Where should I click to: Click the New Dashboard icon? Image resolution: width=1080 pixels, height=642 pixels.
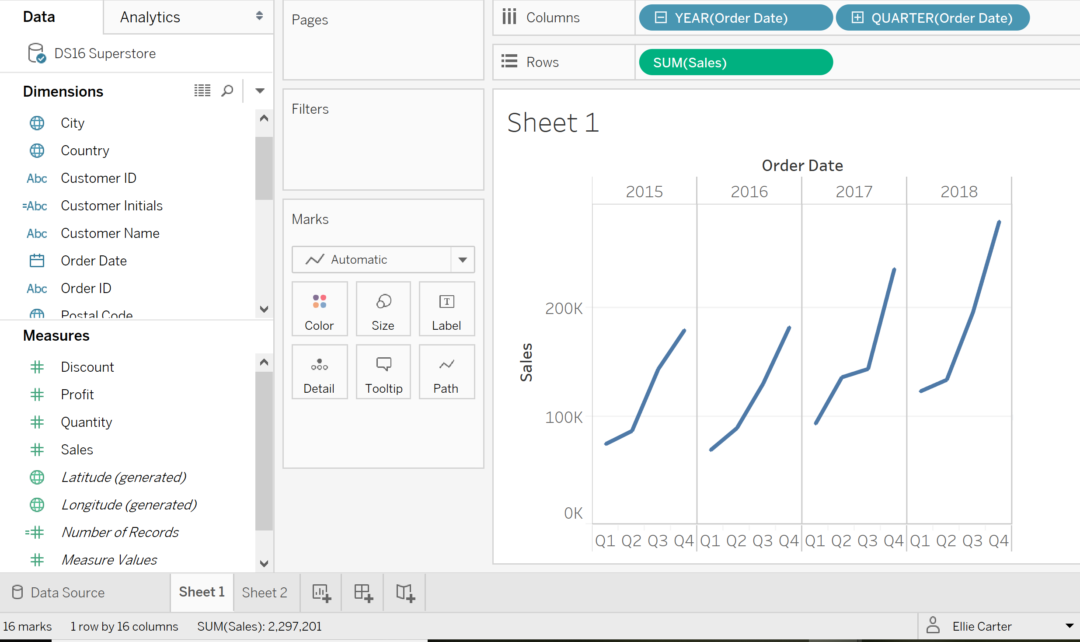pos(363,593)
